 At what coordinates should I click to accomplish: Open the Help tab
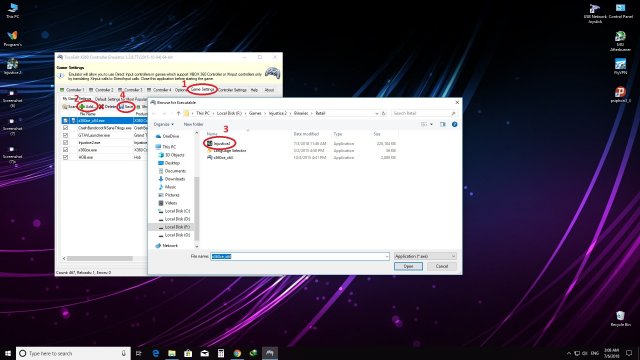[254, 90]
